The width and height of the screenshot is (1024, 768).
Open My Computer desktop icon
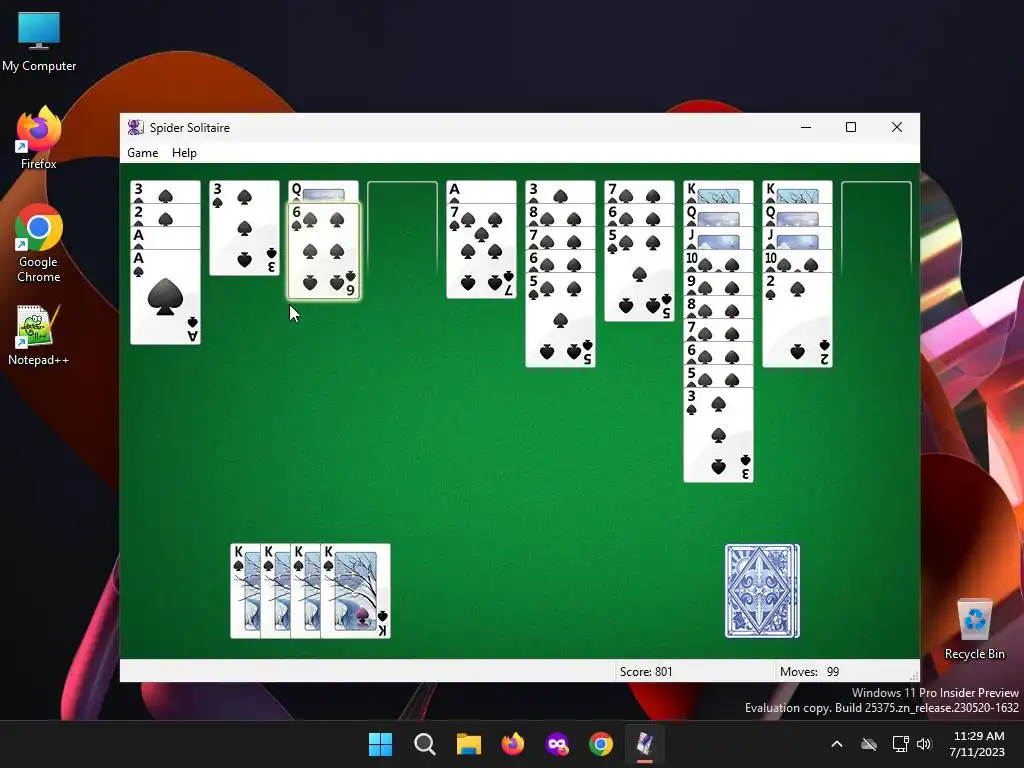point(39,42)
